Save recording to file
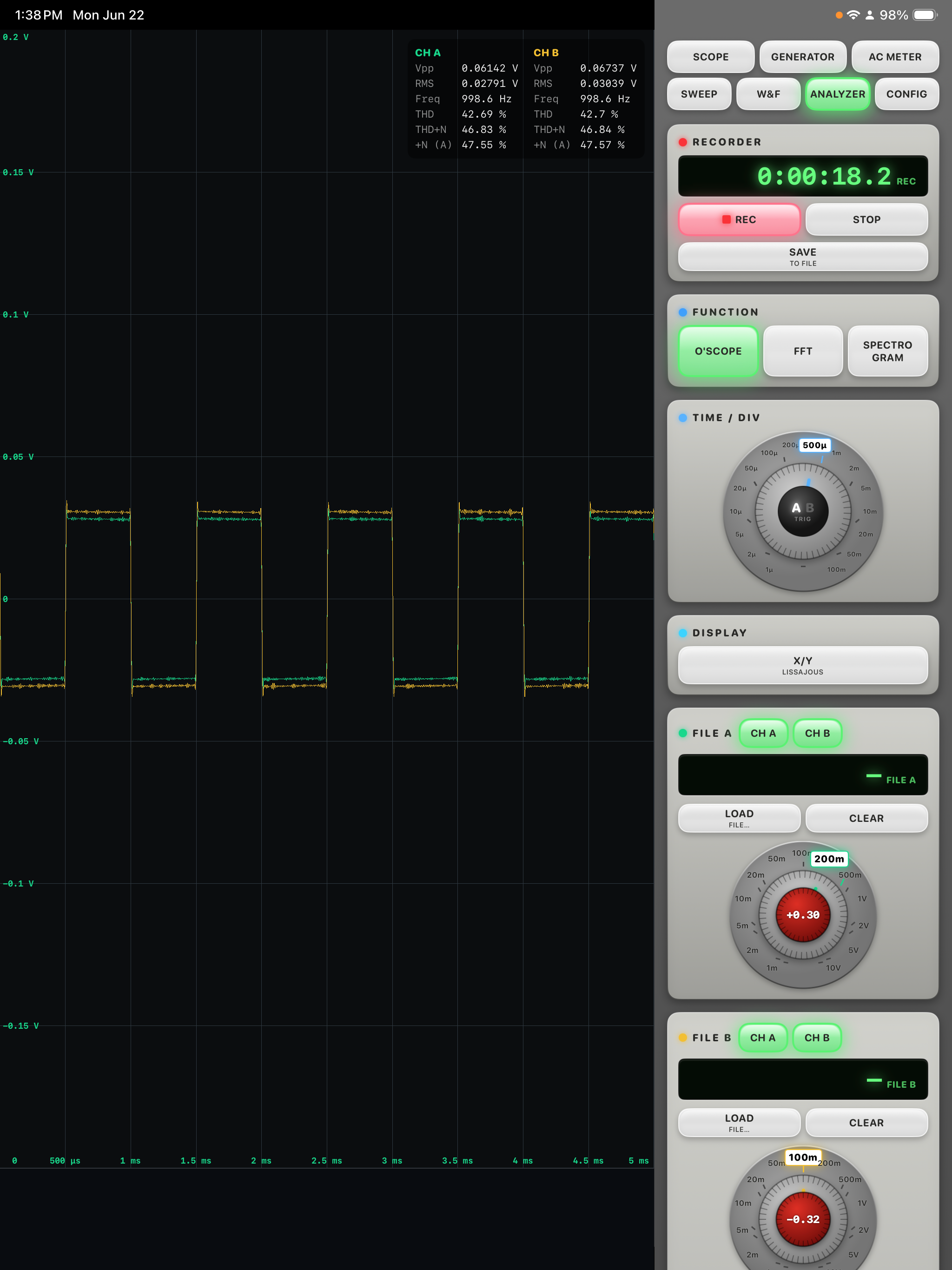The width and height of the screenshot is (952, 1270). (803, 257)
